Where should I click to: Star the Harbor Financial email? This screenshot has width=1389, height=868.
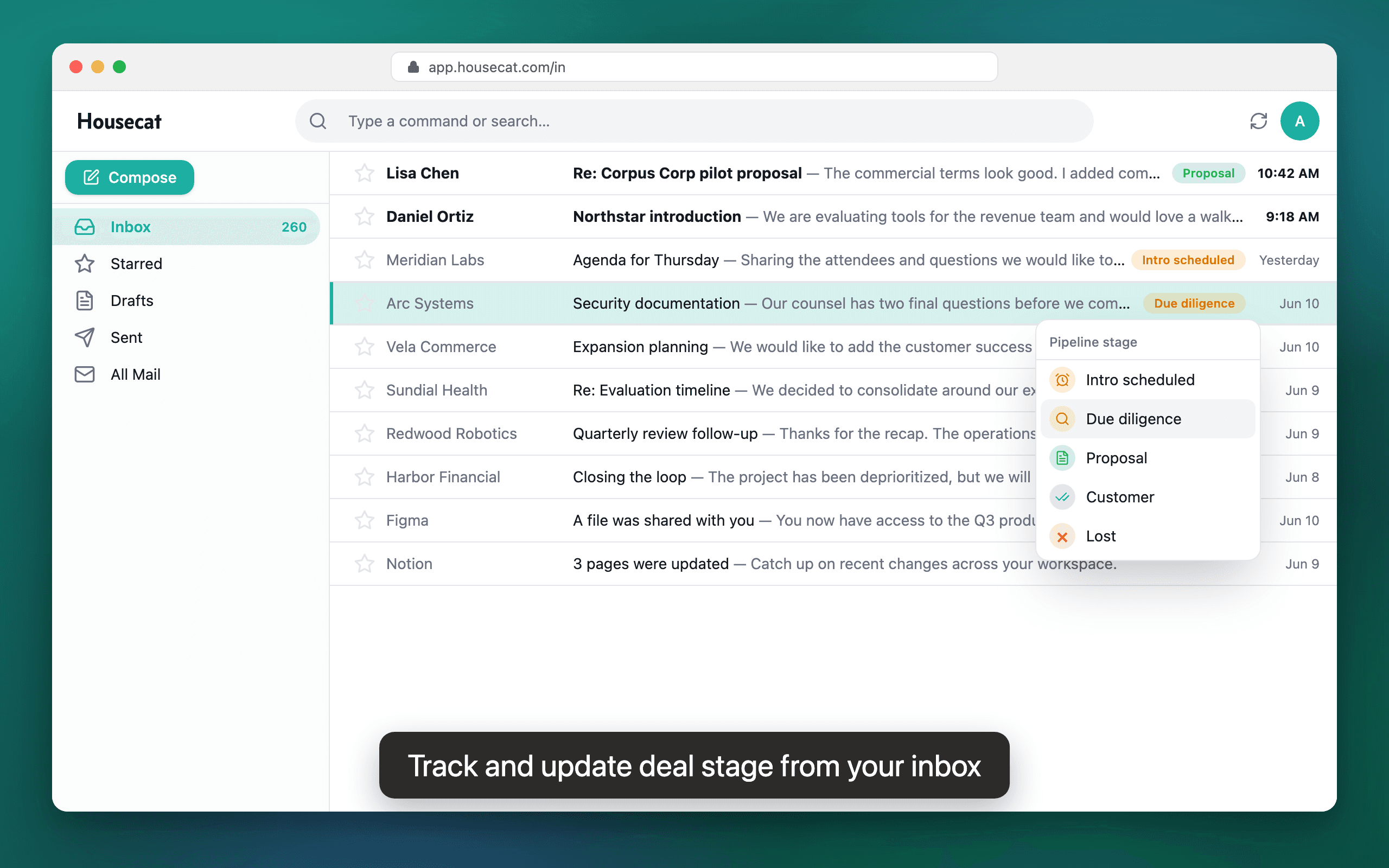(x=365, y=477)
